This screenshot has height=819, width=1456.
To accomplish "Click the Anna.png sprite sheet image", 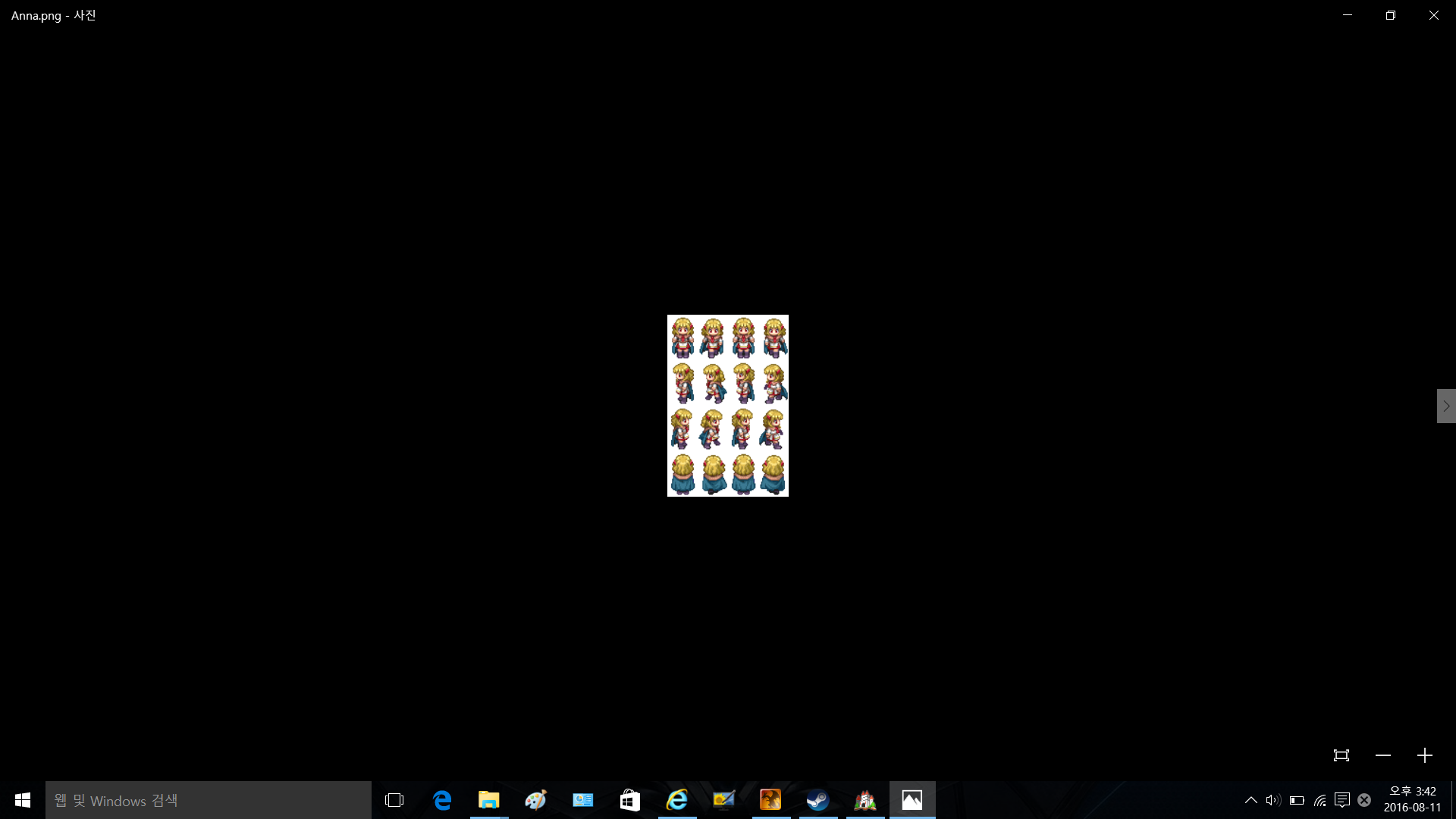I will (728, 406).
